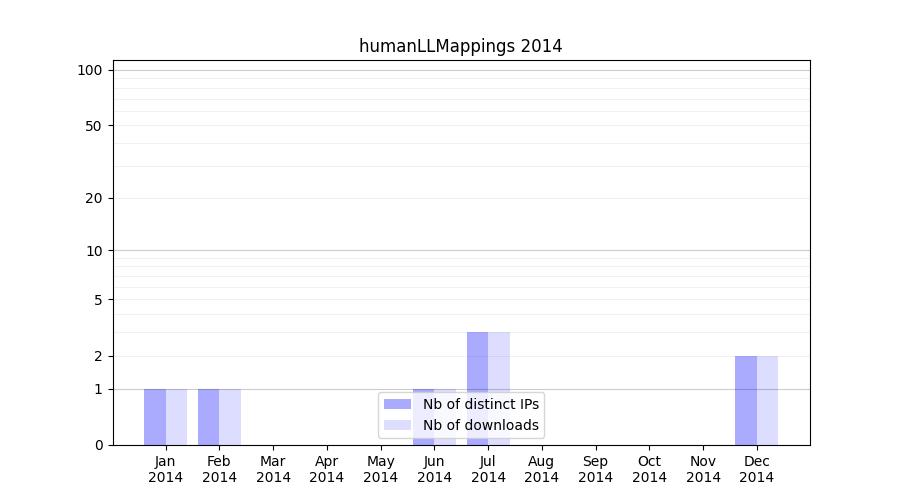Image resolution: width=900 pixels, height=500 pixels.
Task: Select the 'Nb of distinct IPs' legend text
Action: tap(480, 404)
